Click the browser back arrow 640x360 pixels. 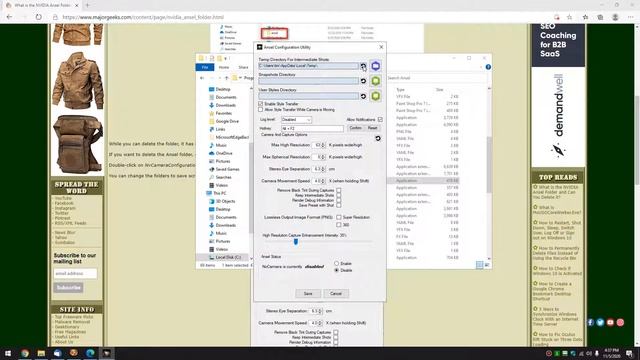[x=9, y=17]
